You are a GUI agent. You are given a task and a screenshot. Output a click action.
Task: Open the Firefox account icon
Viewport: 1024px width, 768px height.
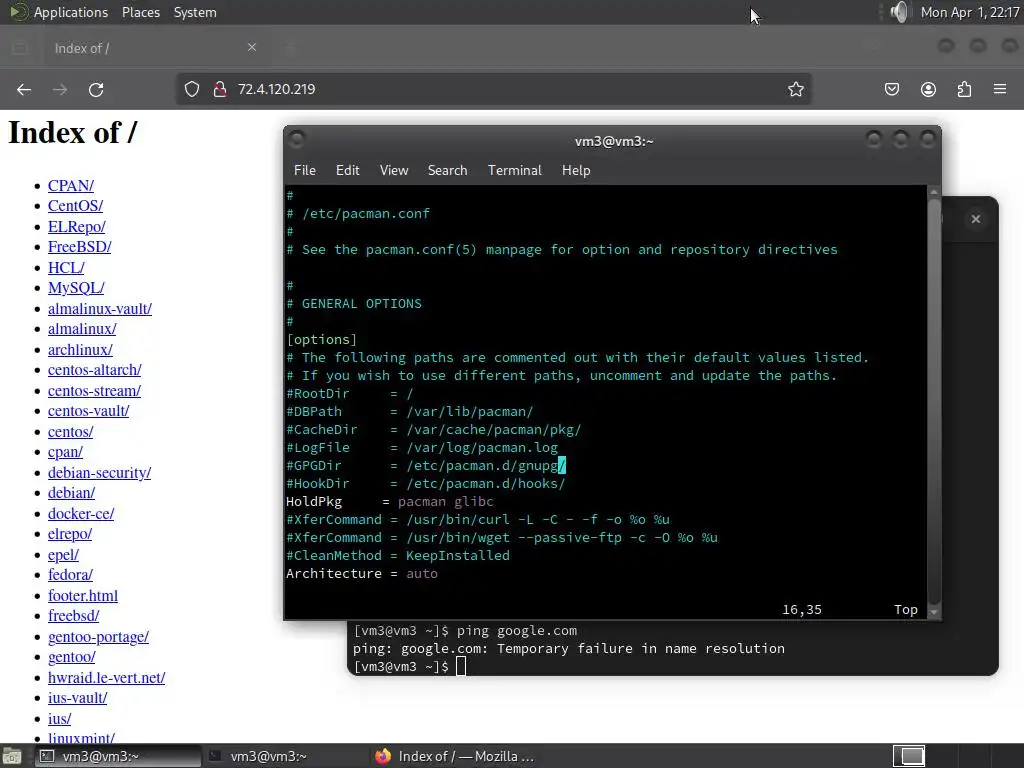[928, 89]
